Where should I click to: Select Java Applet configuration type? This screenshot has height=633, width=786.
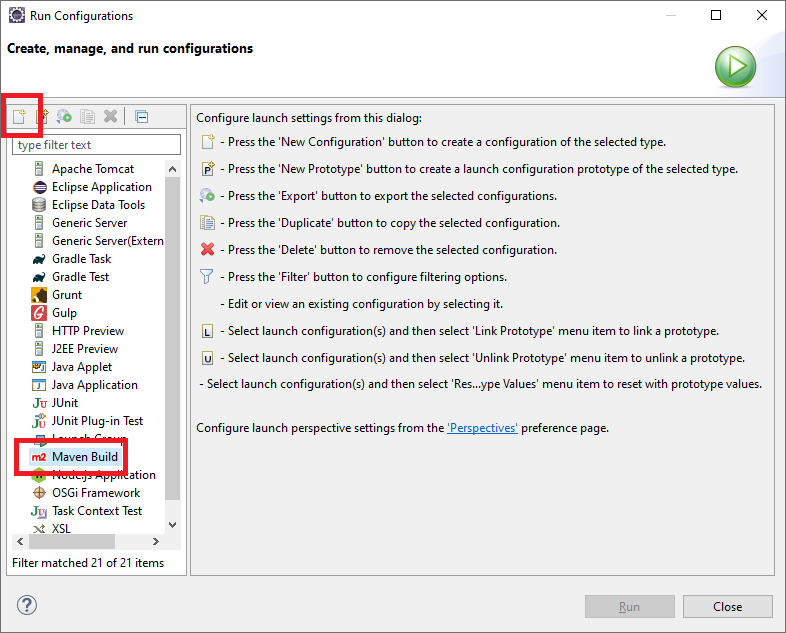(x=82, y=367)
